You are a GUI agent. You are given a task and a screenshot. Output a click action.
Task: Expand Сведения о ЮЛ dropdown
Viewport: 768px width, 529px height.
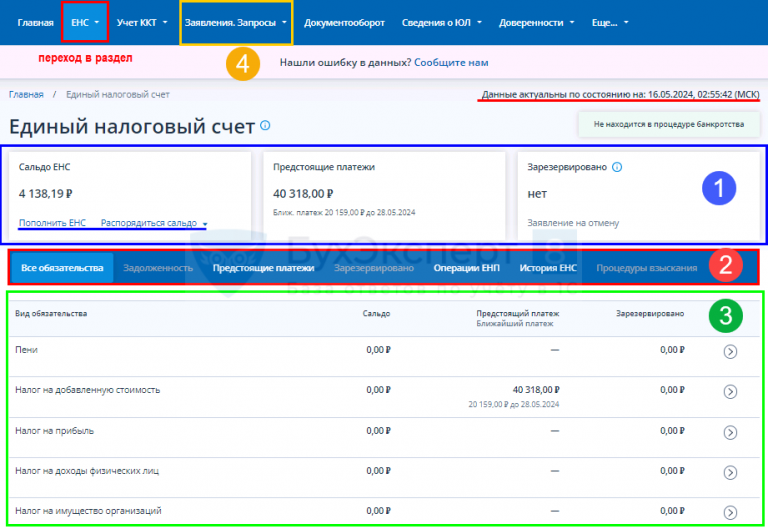click(442, 23)
